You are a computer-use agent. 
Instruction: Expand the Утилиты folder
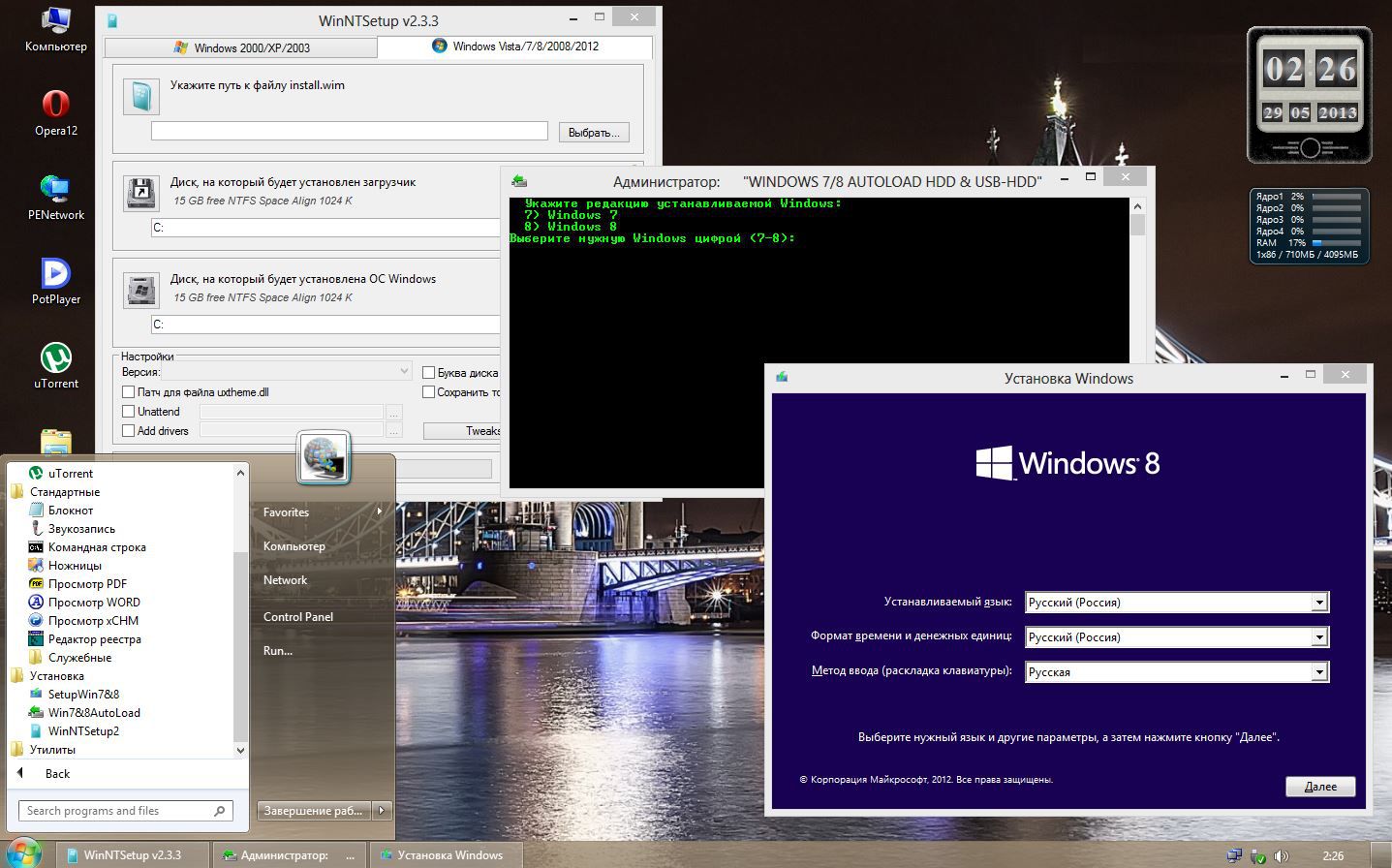click(x=43, y=750)
